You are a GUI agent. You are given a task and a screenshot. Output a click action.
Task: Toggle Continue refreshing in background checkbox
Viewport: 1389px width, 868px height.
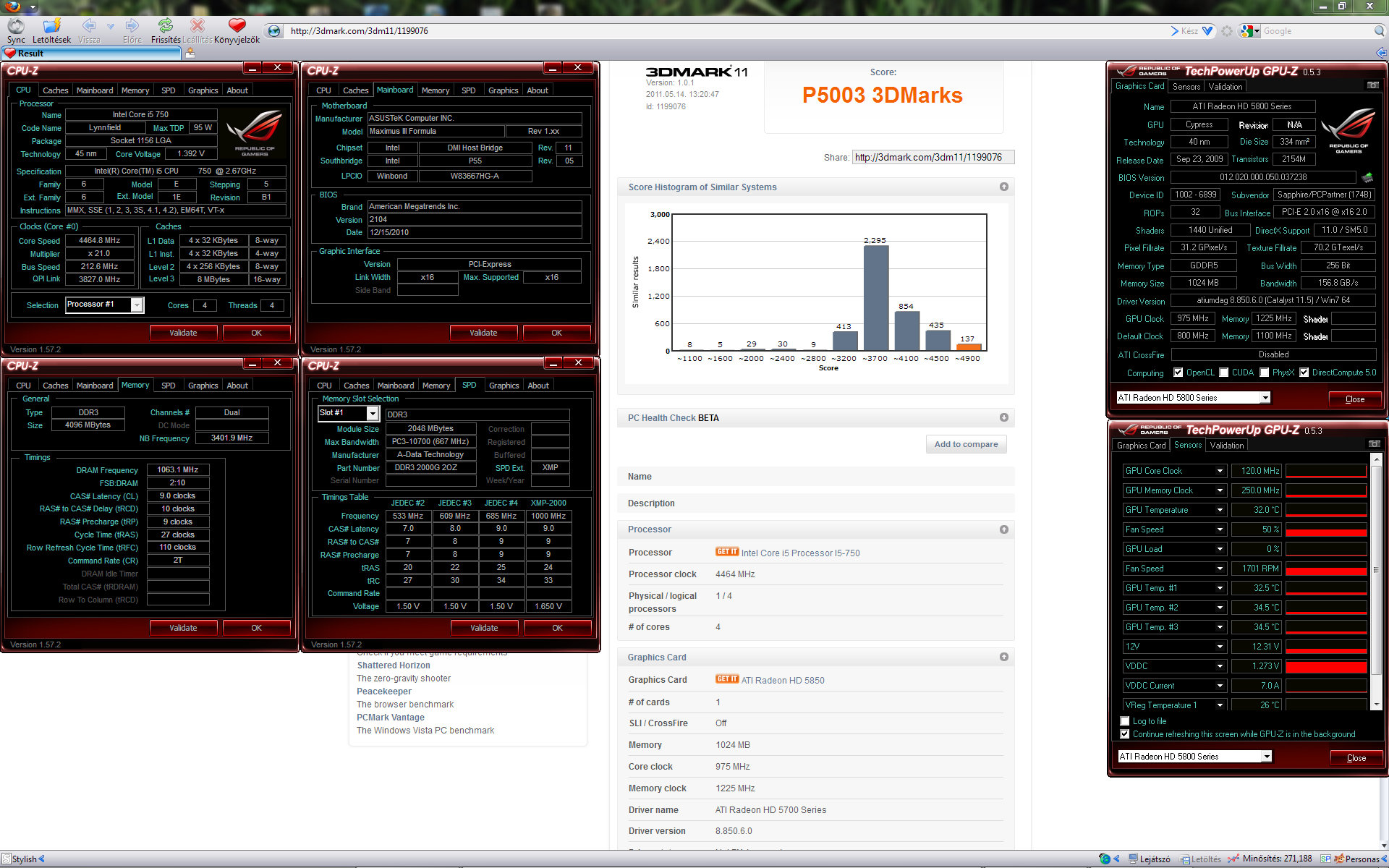(1125, 734)
